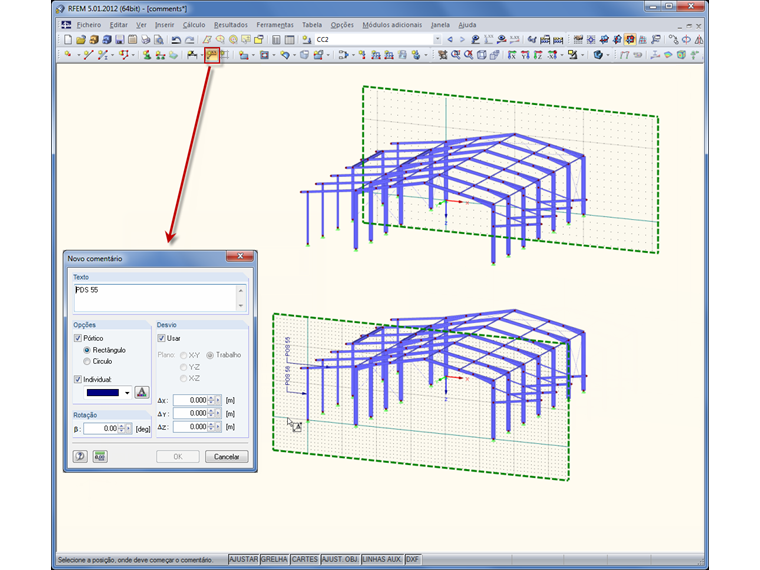Viewport: 760px width, 570px height.
Task: Open the Δz value arrow menu
Action: [218, 427]
